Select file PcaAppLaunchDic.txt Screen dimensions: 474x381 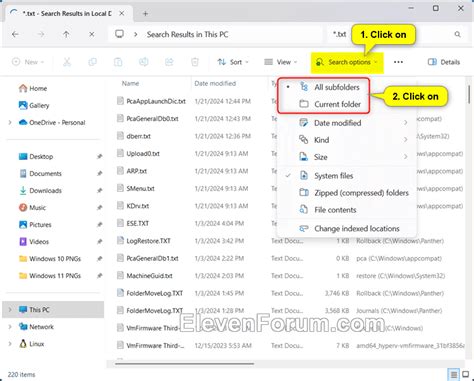coord(151,101)
